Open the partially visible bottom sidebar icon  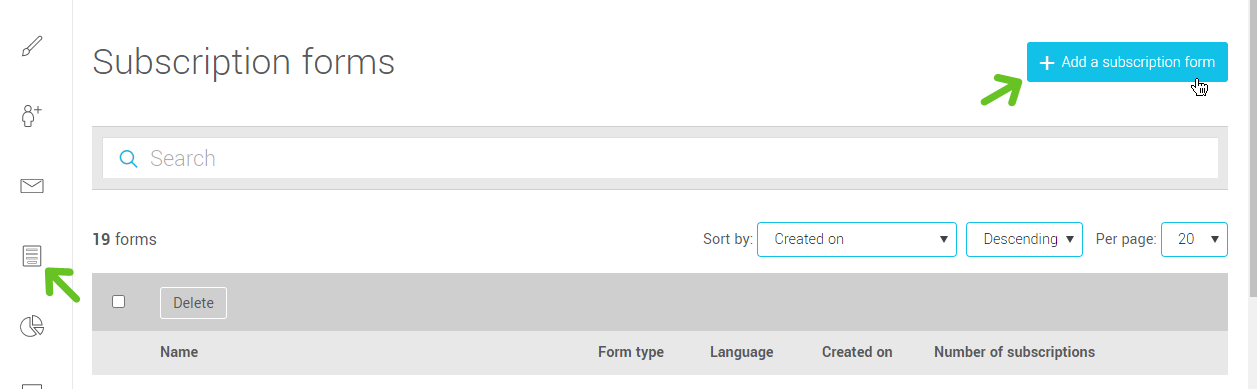pyautogui.click(x=32, y=385)
